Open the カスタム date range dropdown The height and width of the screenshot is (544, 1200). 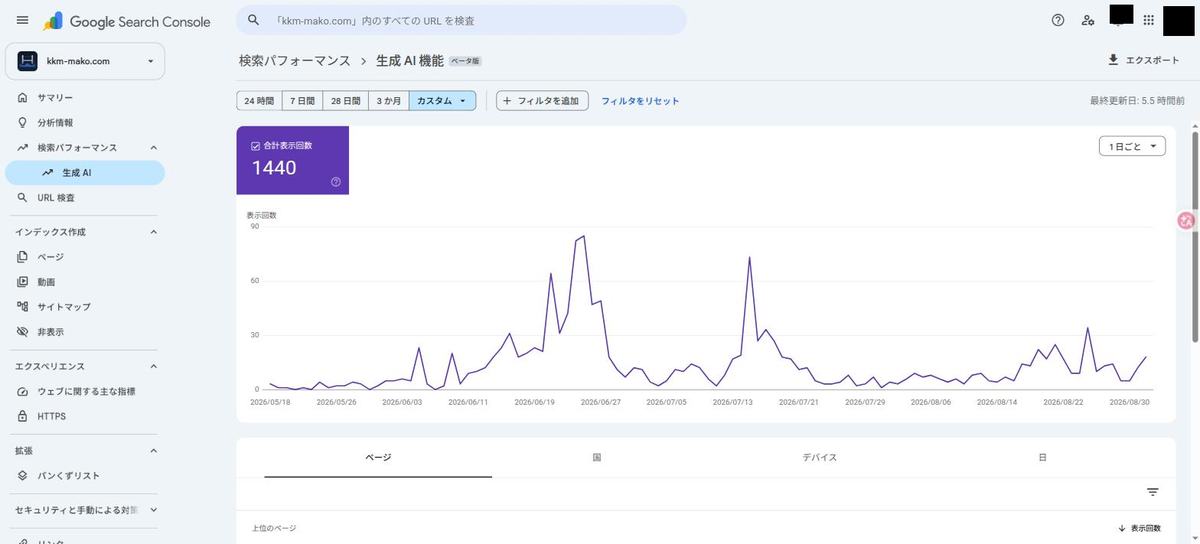click(x=442, y=101)
